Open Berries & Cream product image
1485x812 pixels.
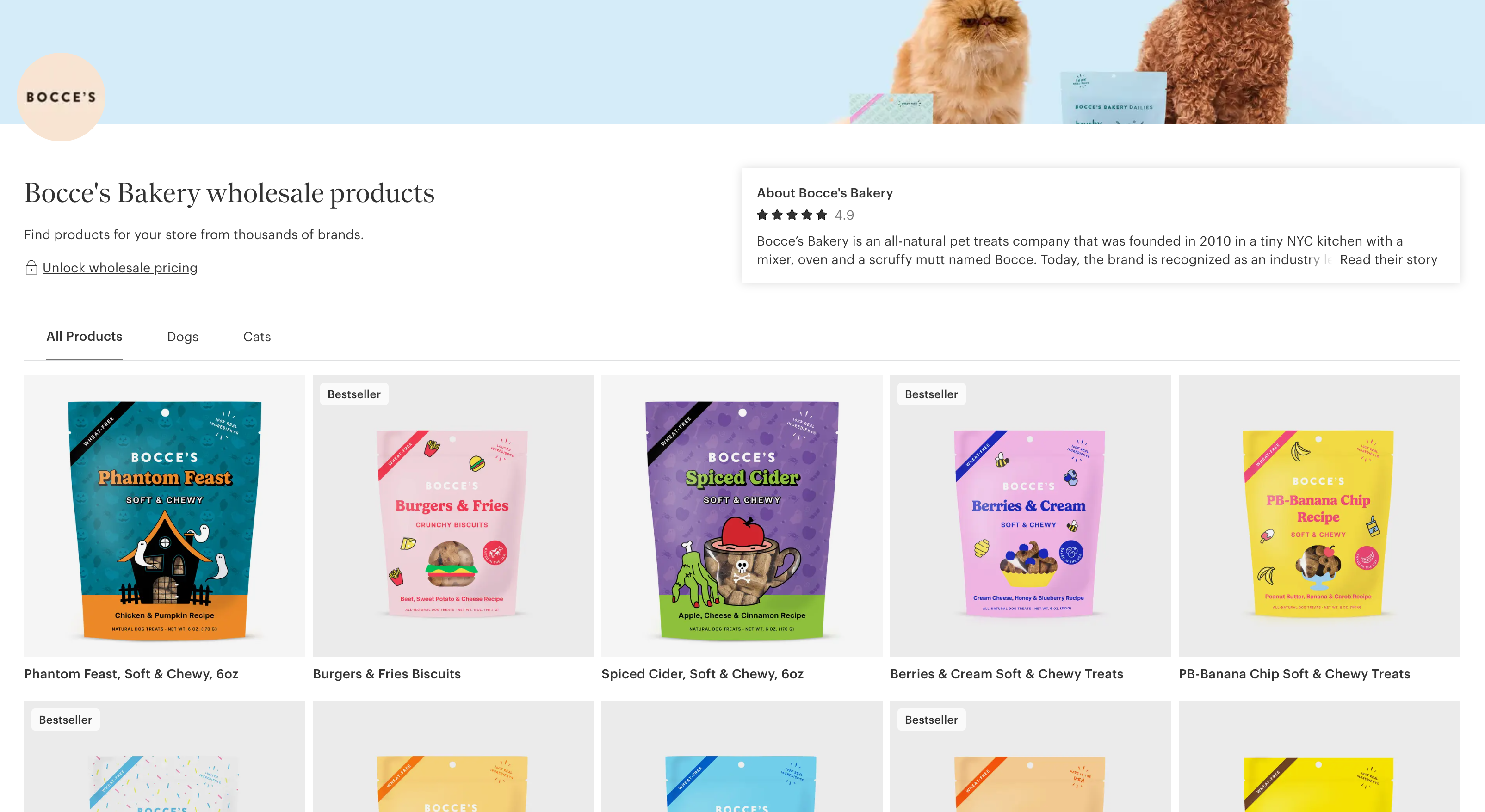point(1030,516)
